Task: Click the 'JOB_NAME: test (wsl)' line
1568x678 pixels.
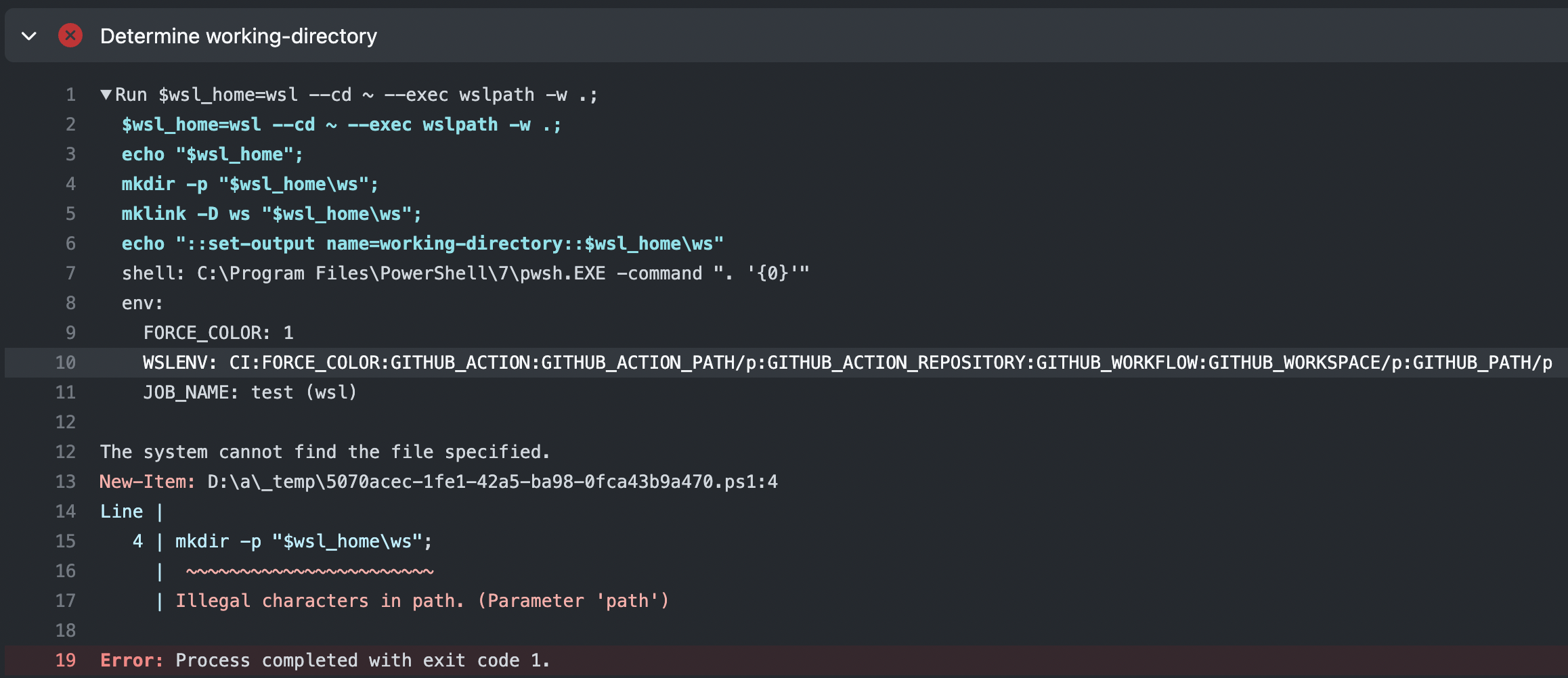Action: pos(250,392)
